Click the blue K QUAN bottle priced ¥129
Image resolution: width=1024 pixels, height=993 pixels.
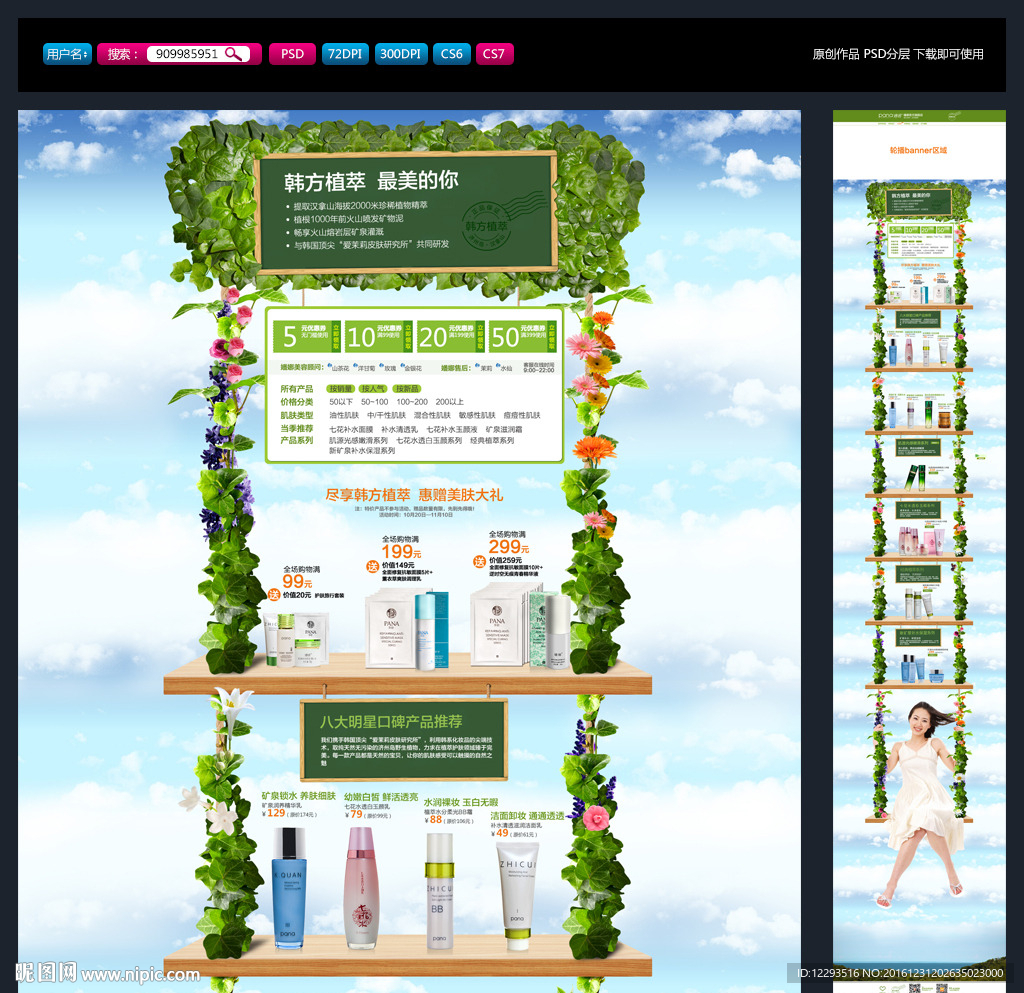coord(289,888)
